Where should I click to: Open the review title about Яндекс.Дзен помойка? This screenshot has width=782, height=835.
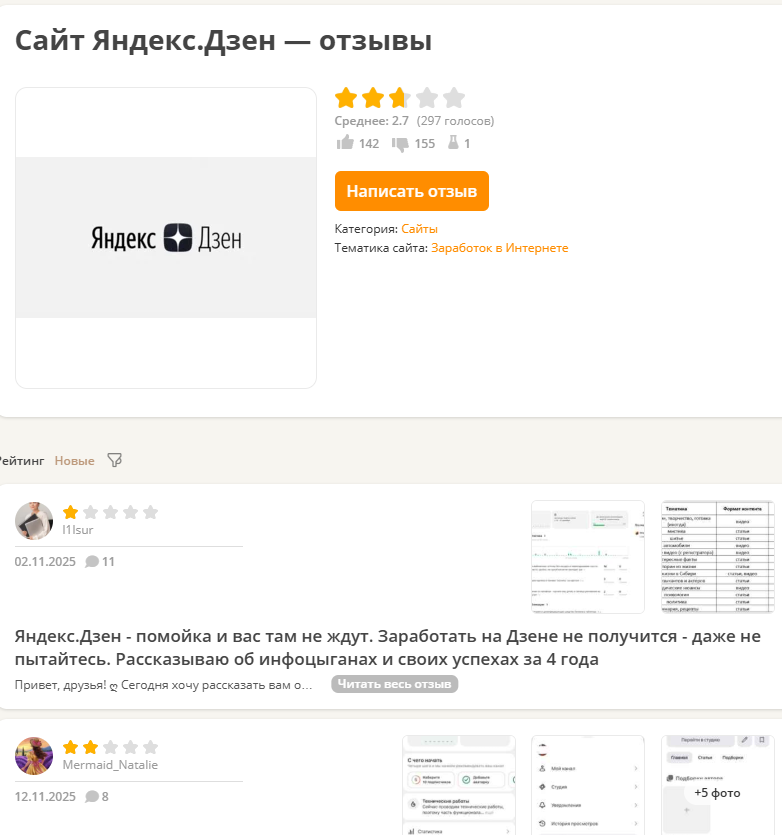[x=388, y=648]
